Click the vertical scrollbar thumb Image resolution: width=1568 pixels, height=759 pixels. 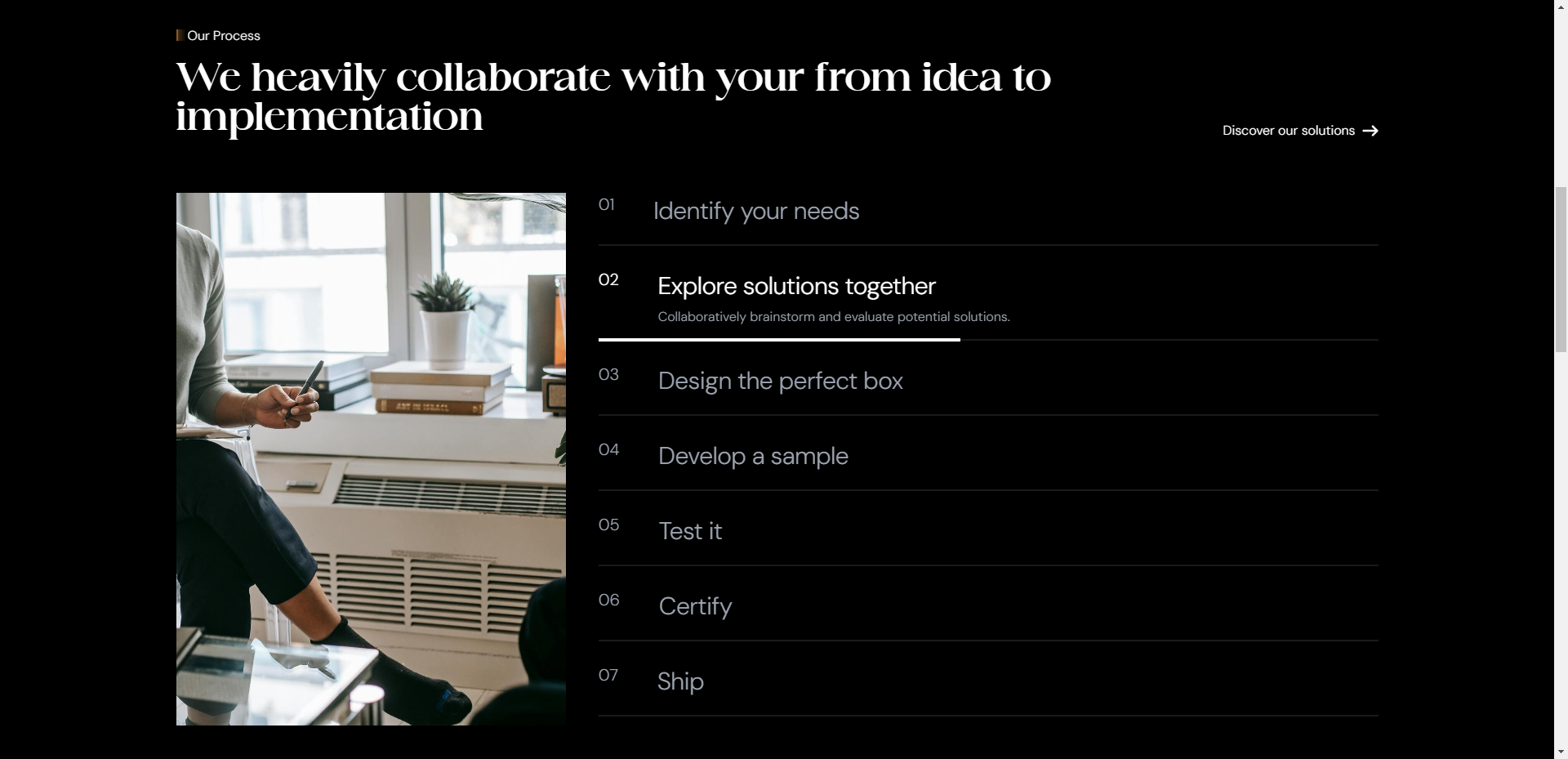click(1561, 270)
